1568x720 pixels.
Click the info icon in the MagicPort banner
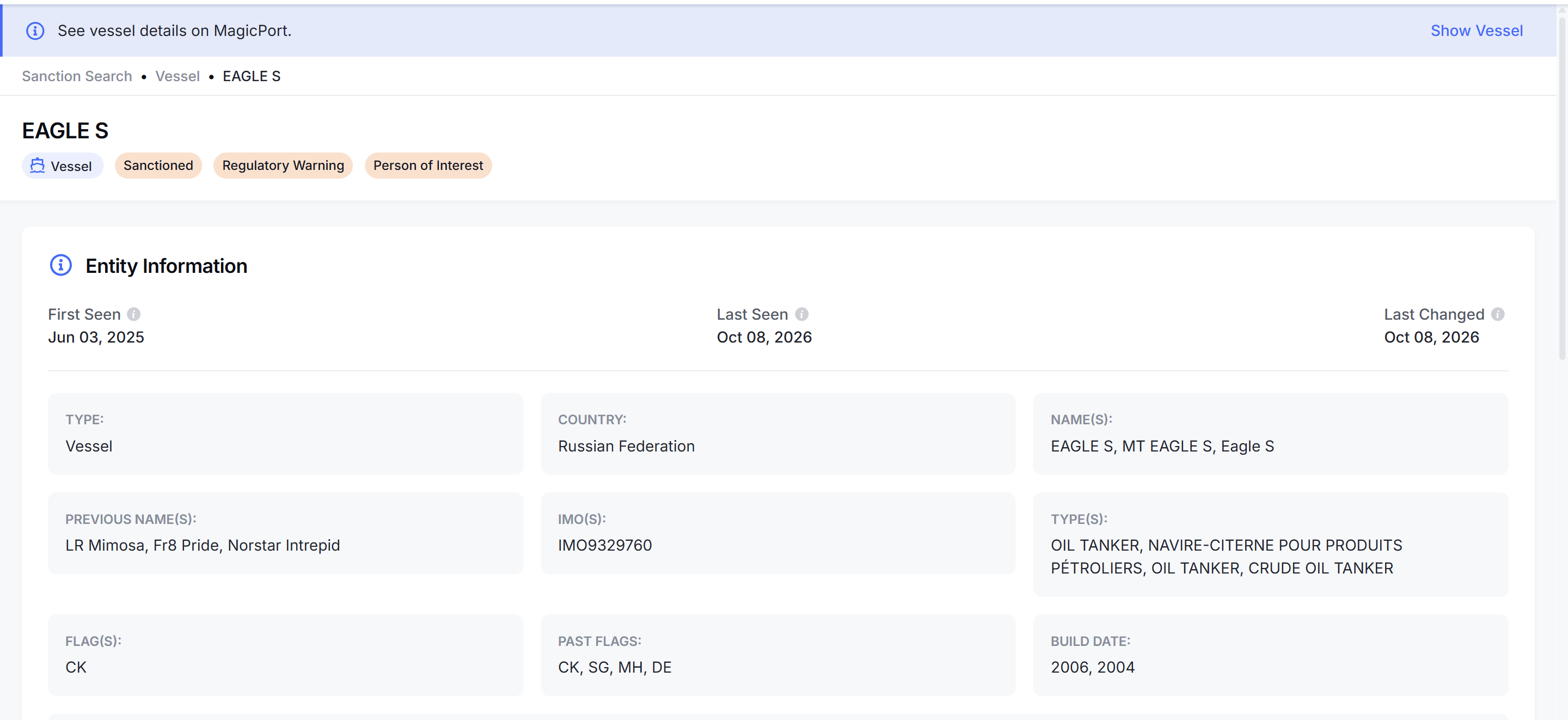35,30
